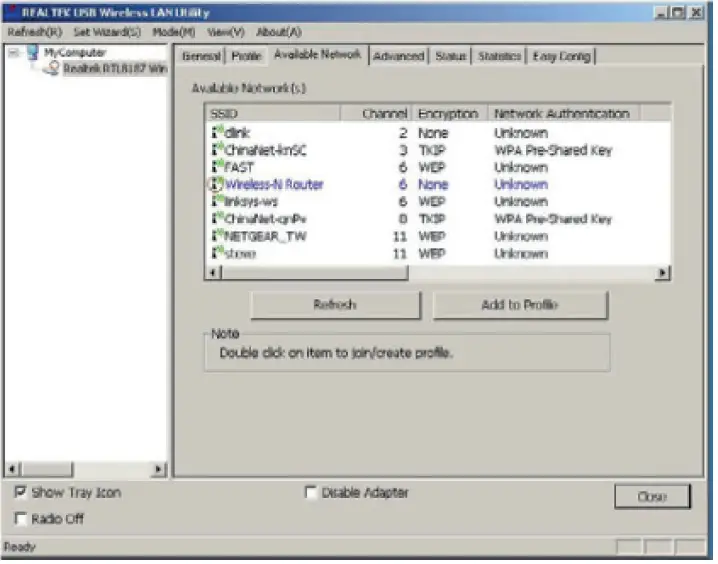Select the Wireless-N Router network icon
The width and height of the screenshot is (718, 564).
point(215,185)
